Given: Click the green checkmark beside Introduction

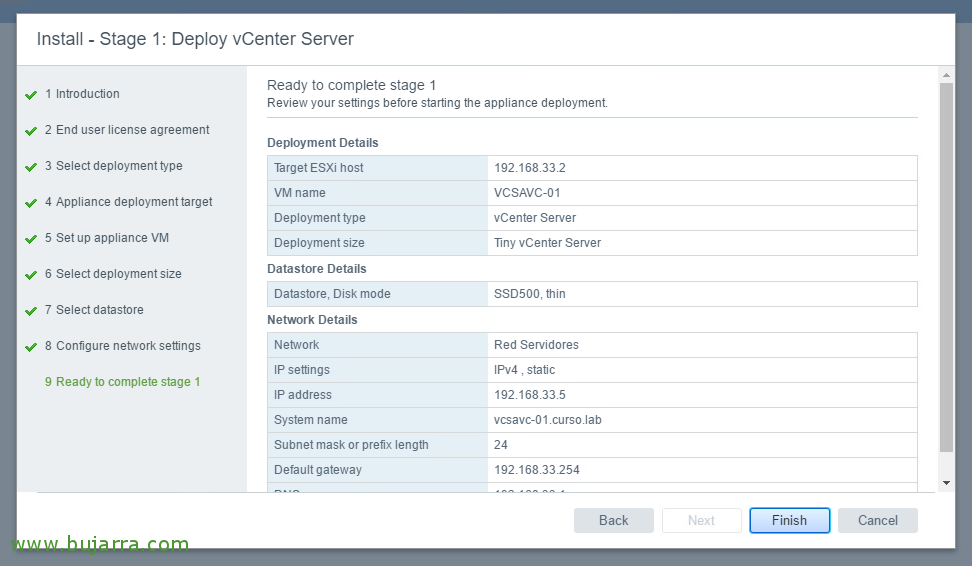Looking at the screenshot, I should pyautogui.click(x=31, y=95).
